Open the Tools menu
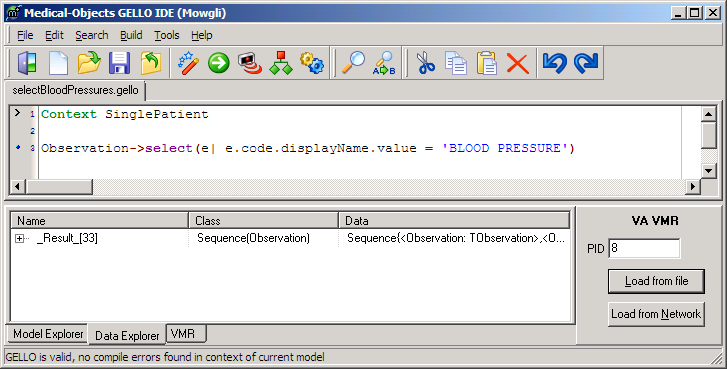727x369 pixels. pyautogui.click(x=167, y=35)
